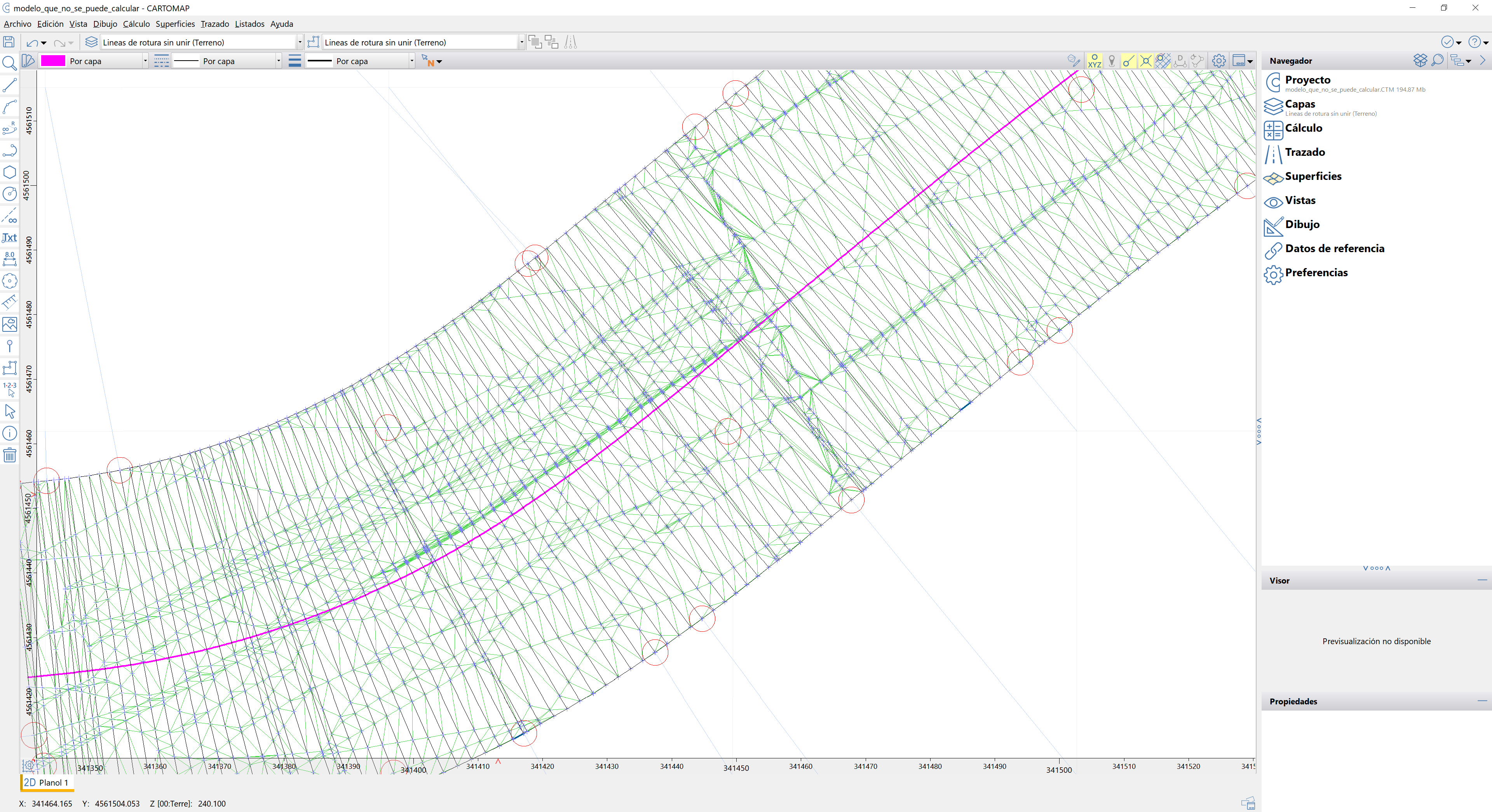
Task: Toggle the XYZ point snap mode
Action: [x=1094, y=61]
